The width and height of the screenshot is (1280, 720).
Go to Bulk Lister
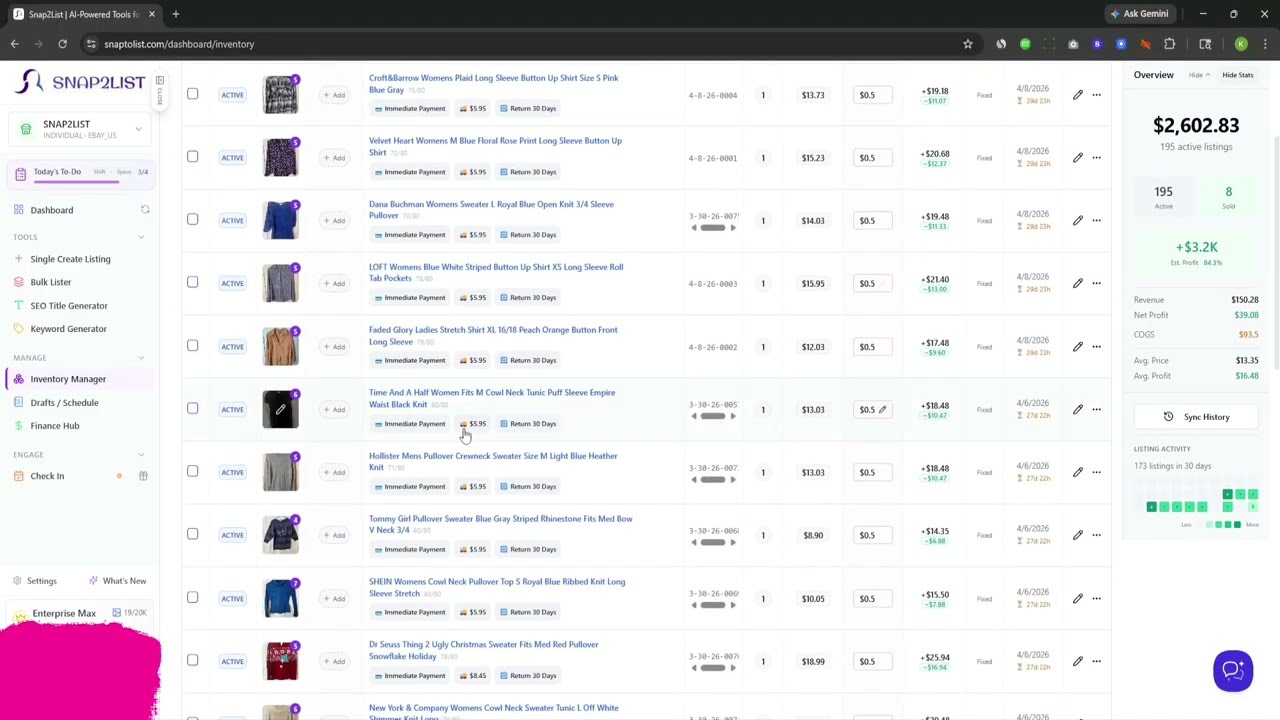(x=50, y=282)
